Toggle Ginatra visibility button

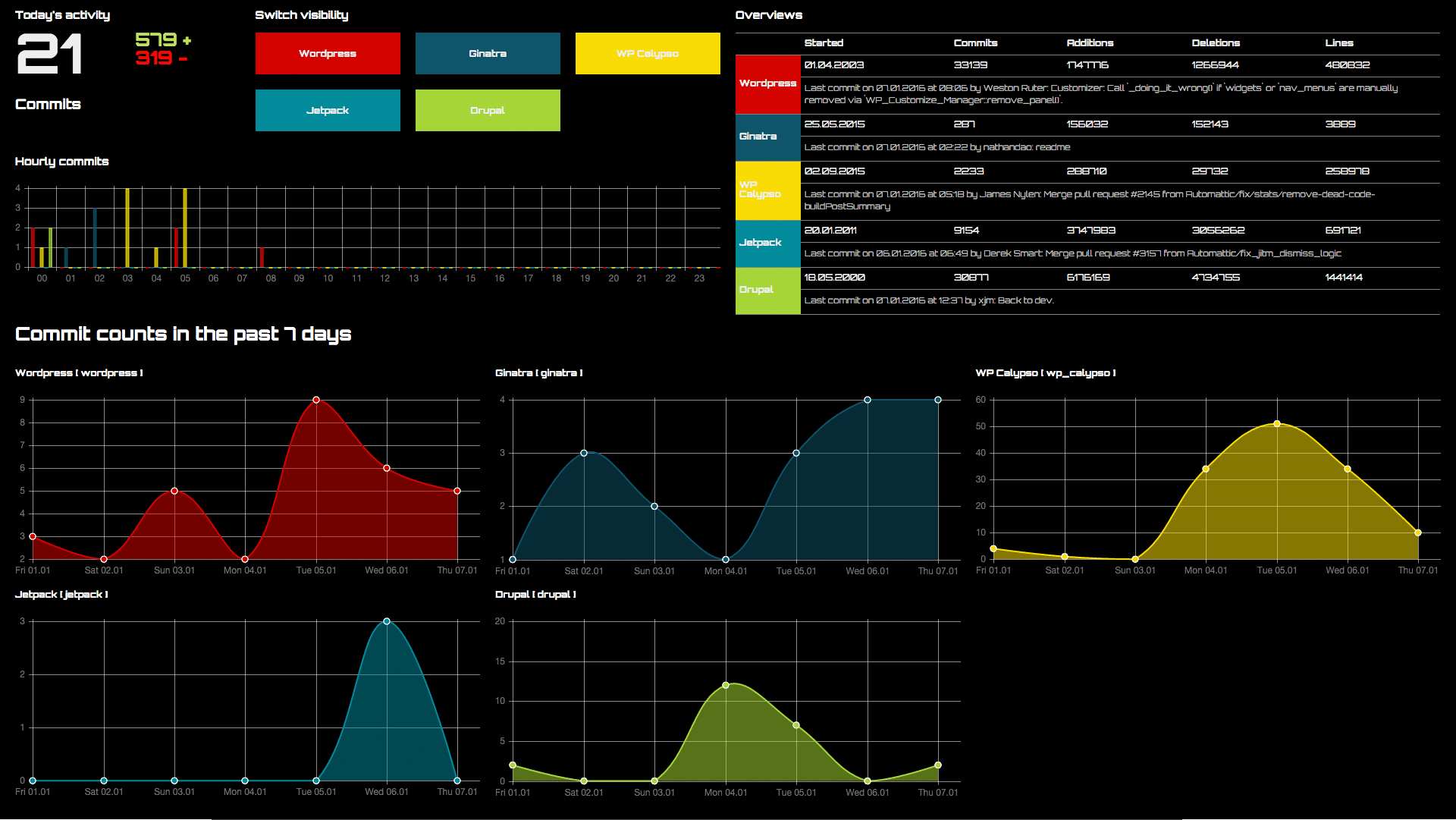point(488,53)
